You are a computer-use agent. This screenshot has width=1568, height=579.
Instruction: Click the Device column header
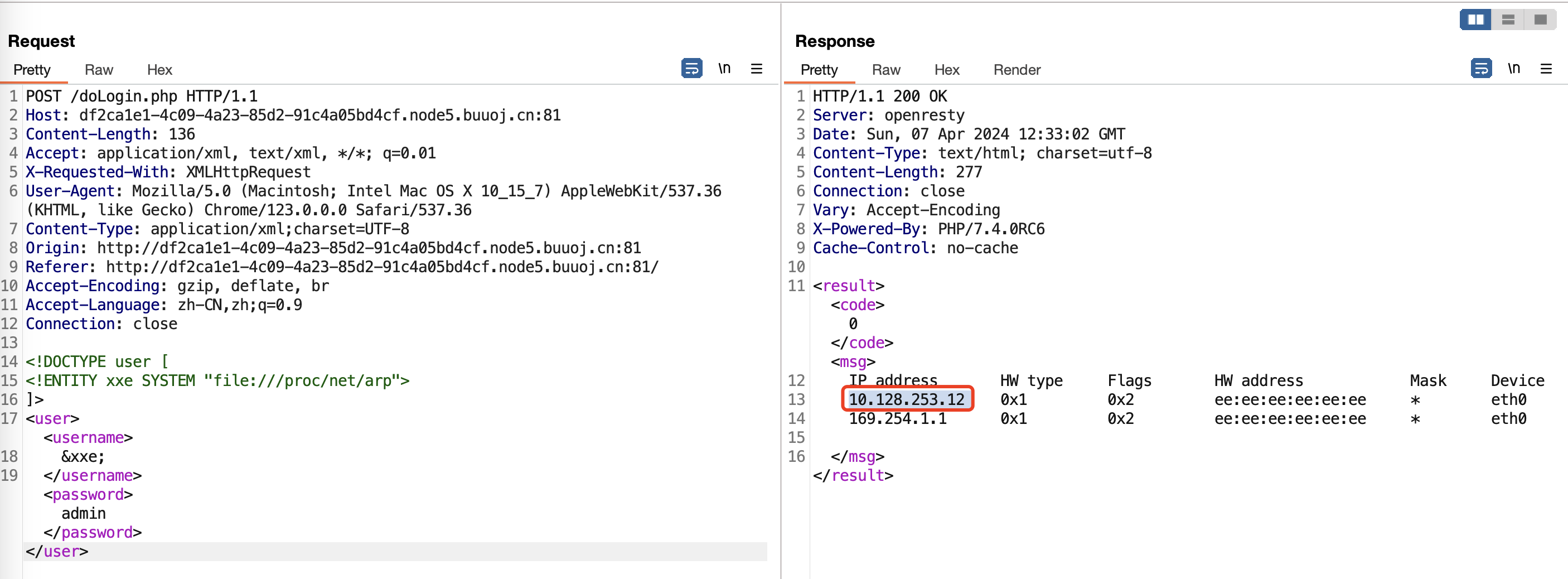(1517, 380)
